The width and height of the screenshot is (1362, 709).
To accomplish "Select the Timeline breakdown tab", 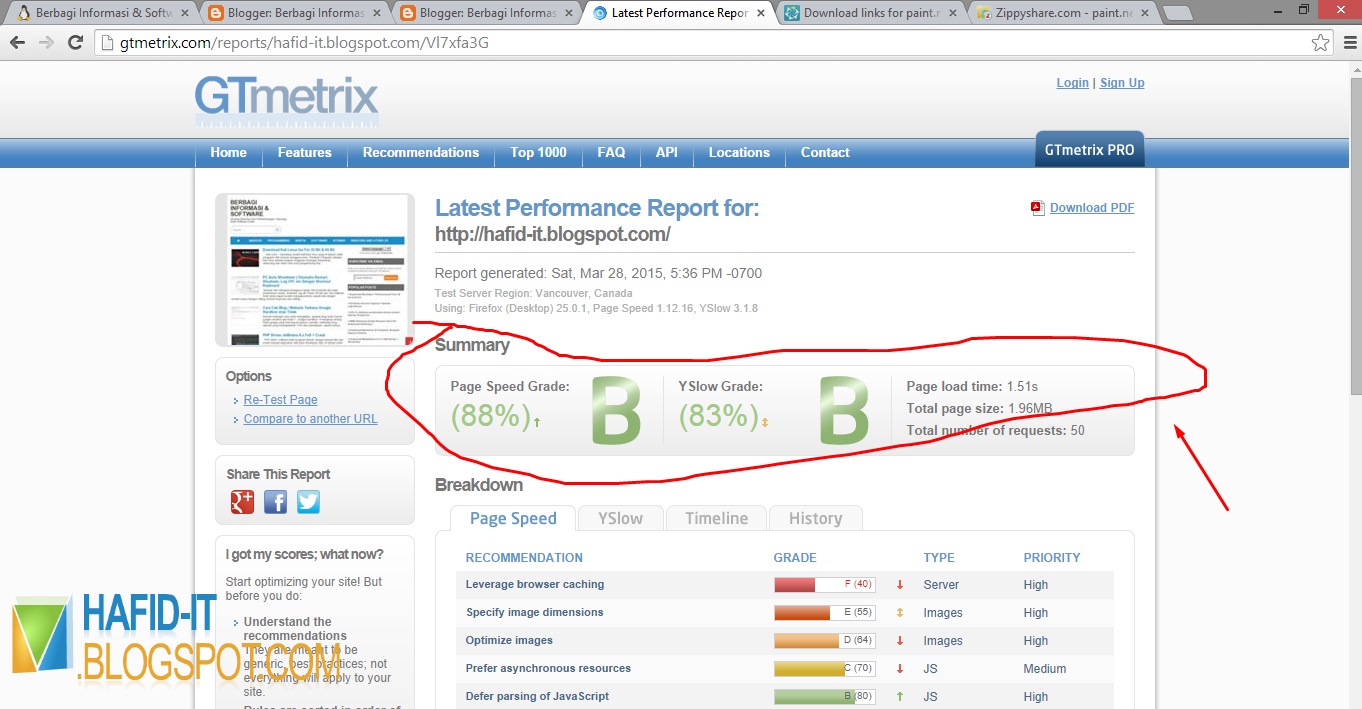I will pos(716,518).
